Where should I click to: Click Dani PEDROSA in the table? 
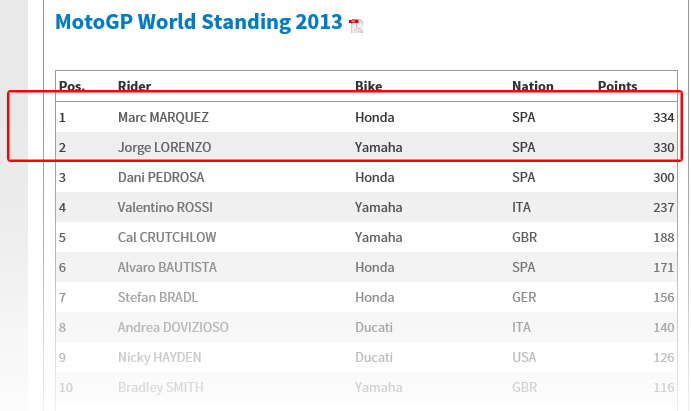(x=161, y=178)
